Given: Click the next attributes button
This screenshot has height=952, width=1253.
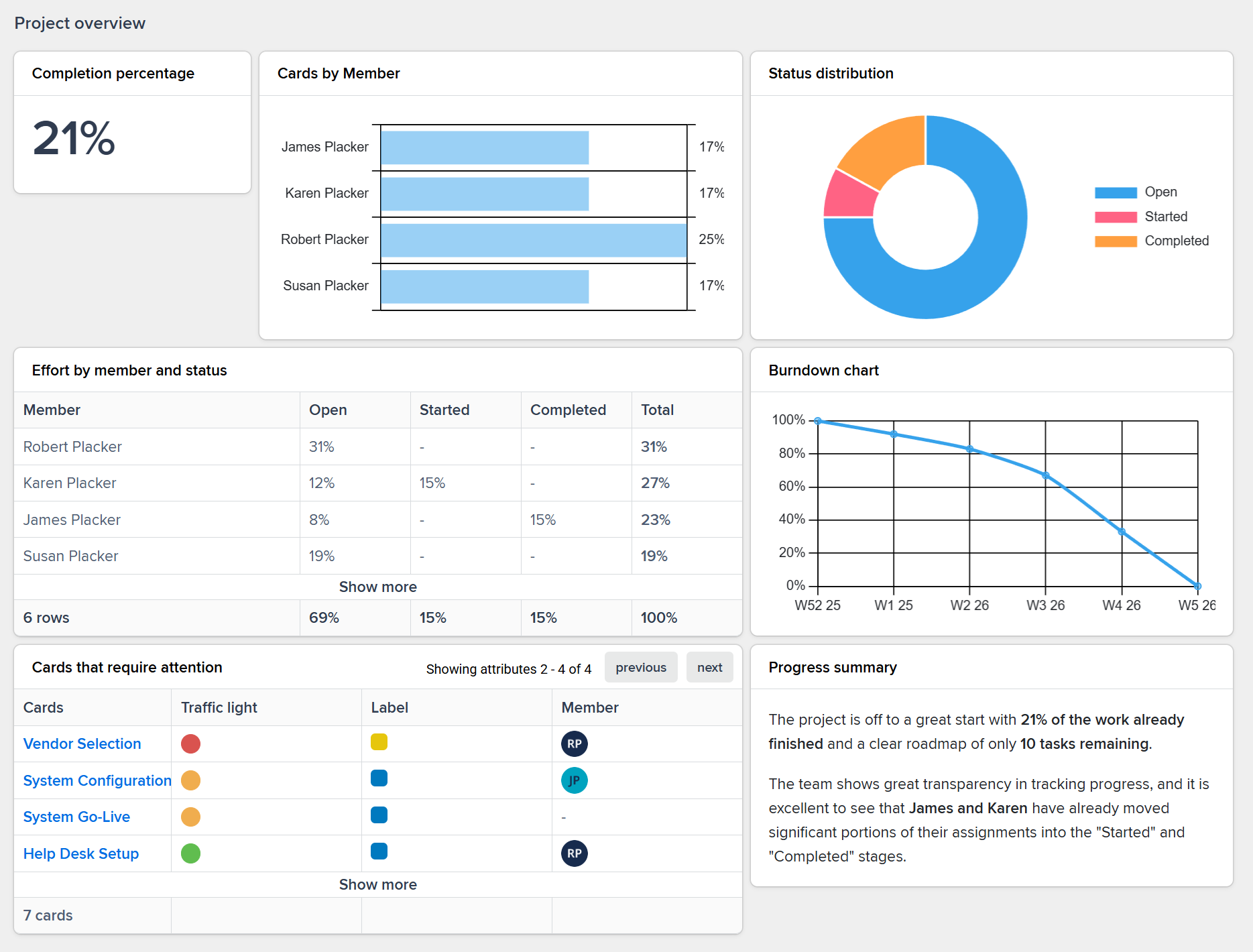Looking at the screenshot, I should (709, 667).
